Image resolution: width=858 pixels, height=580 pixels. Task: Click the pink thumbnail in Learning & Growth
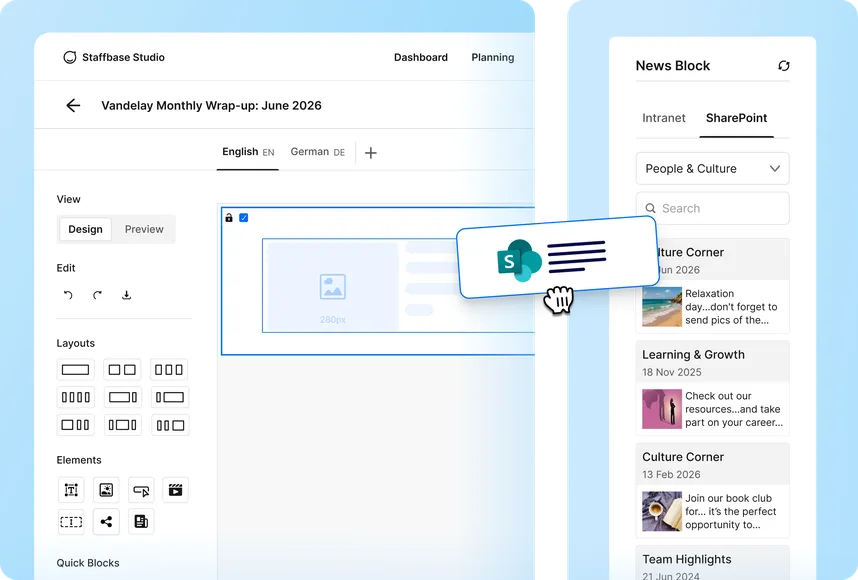coord(662,409)
